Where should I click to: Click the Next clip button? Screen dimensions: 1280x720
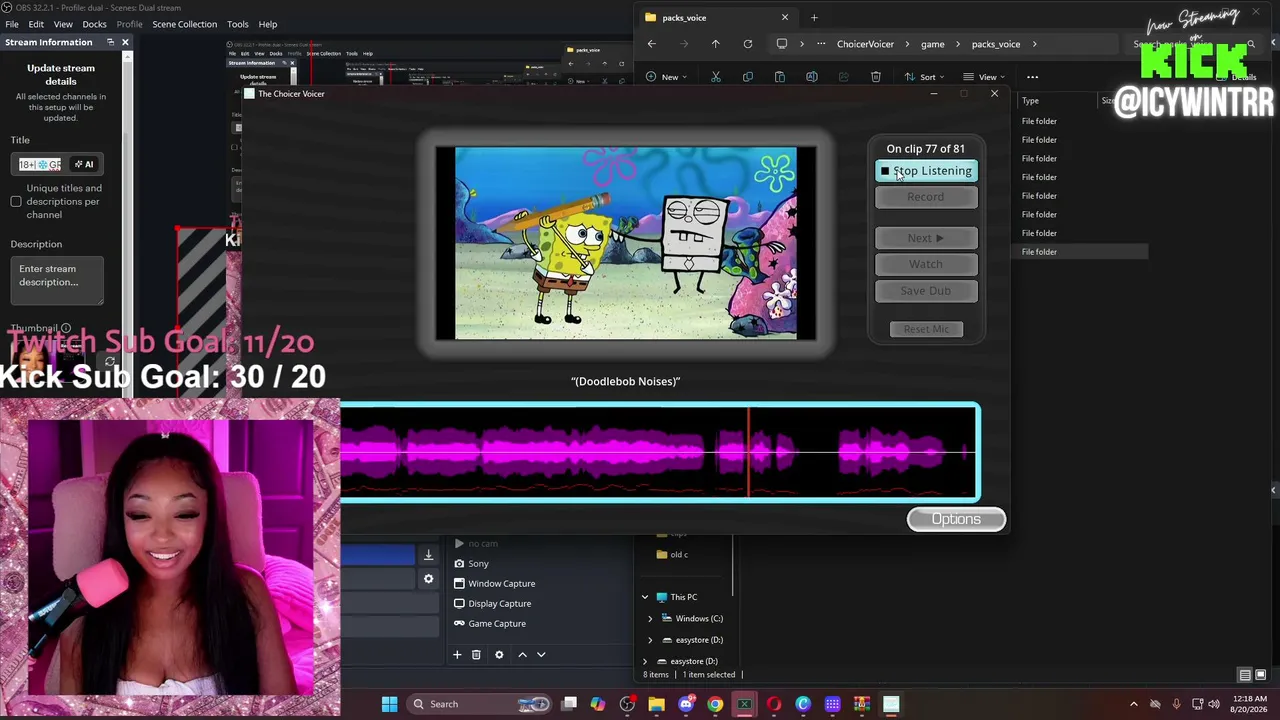pyautogui.click(x=926, y=238)
